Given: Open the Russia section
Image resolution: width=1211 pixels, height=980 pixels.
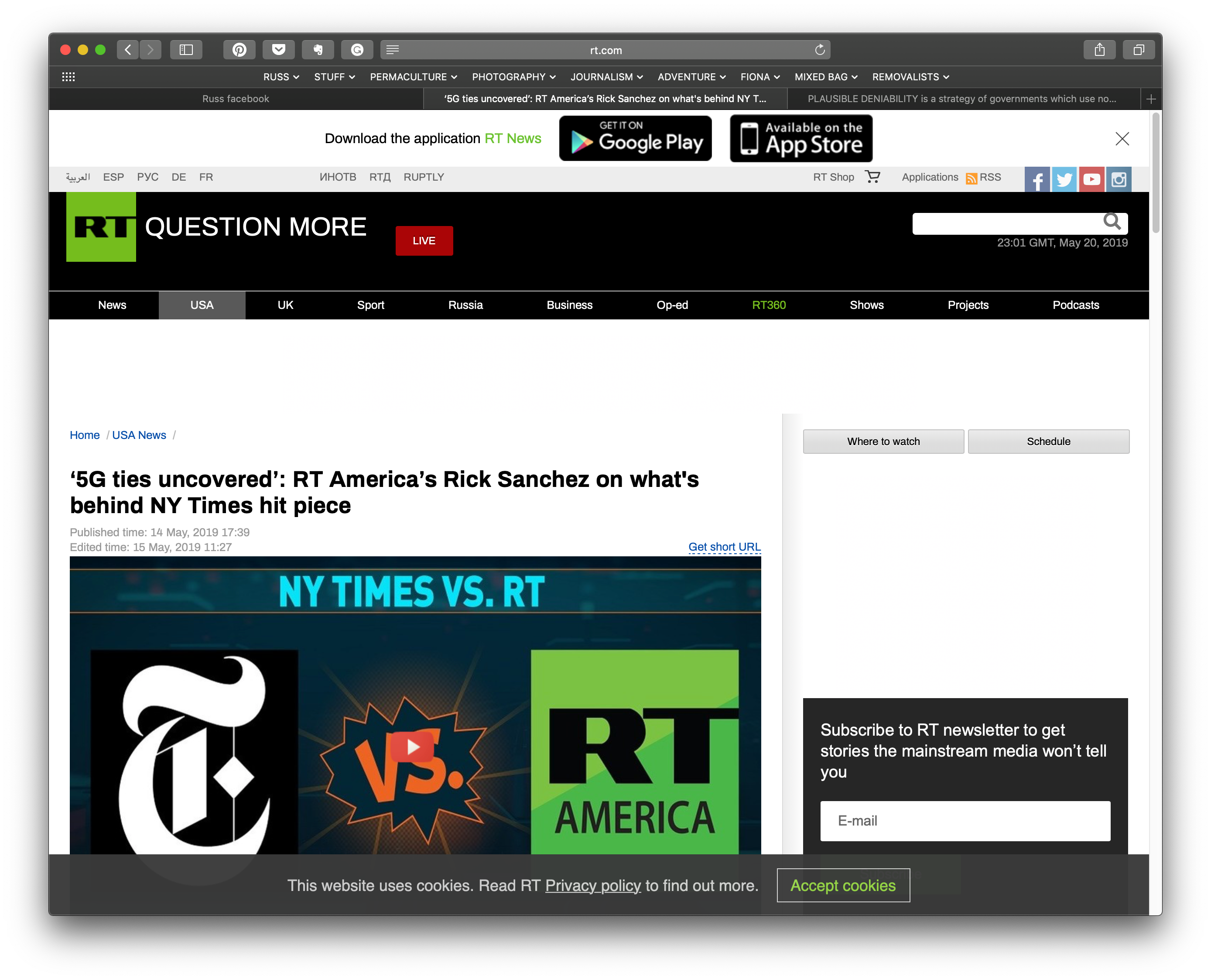Looking at the screenshot, I should pos(465,305).
